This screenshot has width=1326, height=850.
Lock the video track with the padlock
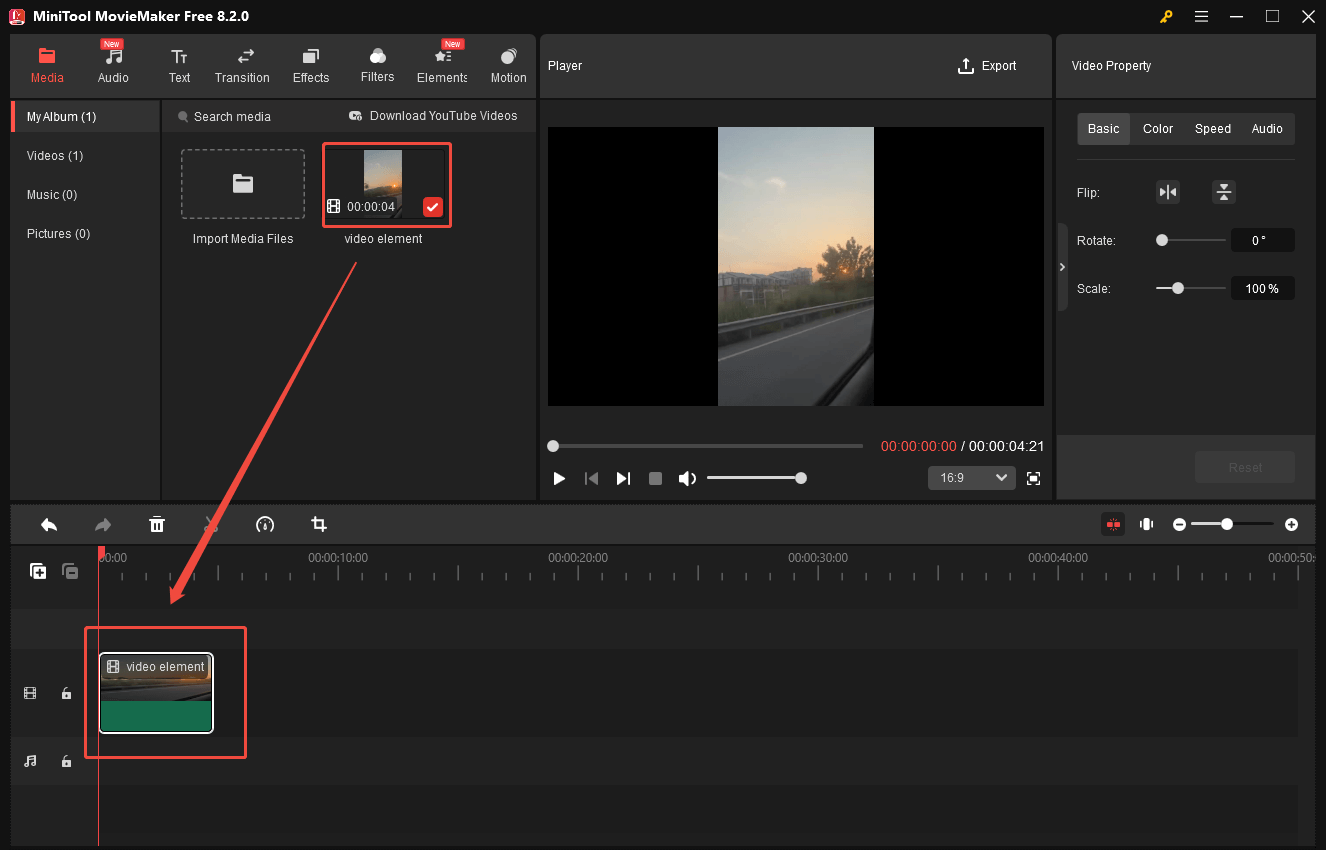[x=66, y=692]
